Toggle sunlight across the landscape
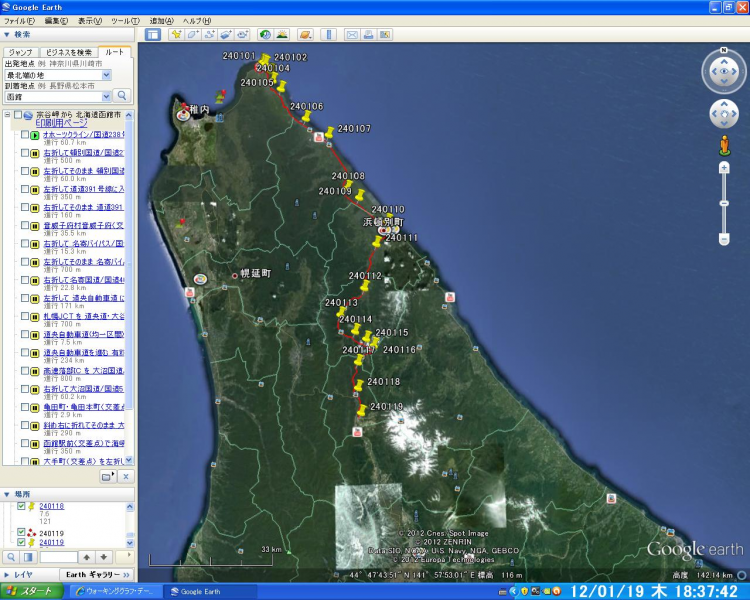Screen dimensions: 750x600 pos(282,34)
